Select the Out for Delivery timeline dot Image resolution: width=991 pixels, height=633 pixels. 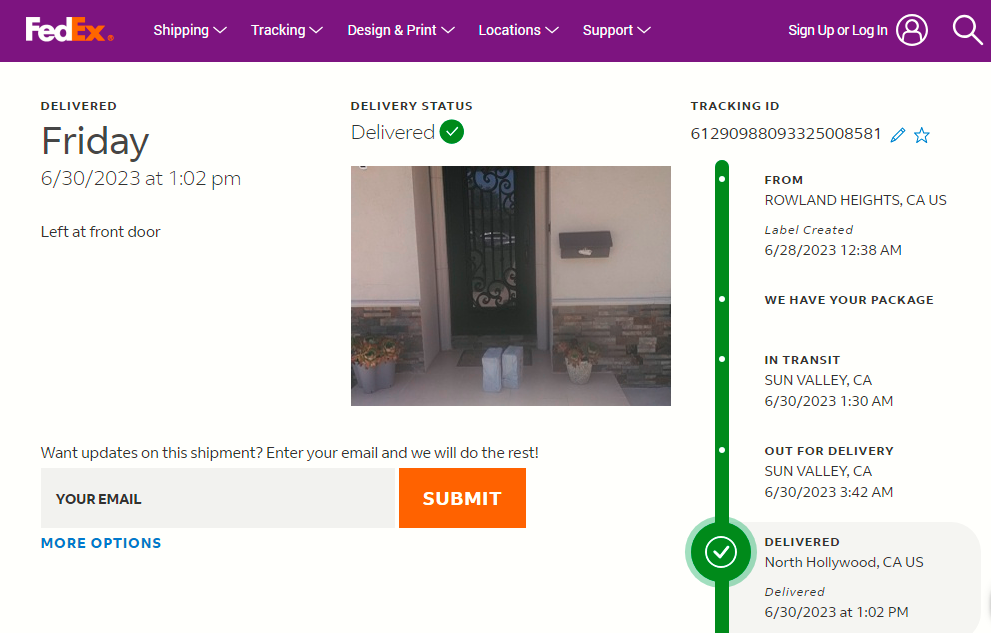[722, 449]
